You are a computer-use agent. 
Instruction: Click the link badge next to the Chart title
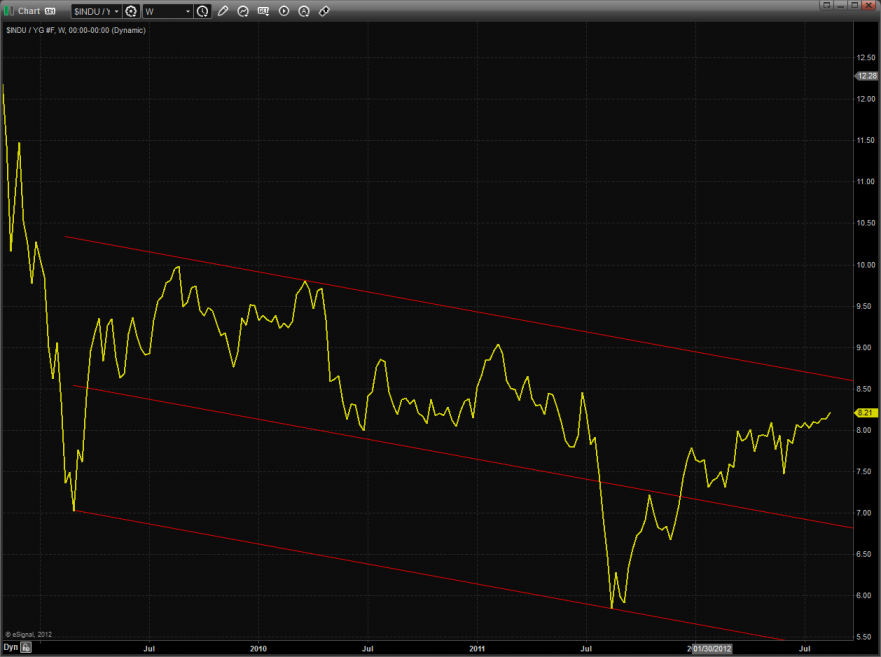coord(50,11)
